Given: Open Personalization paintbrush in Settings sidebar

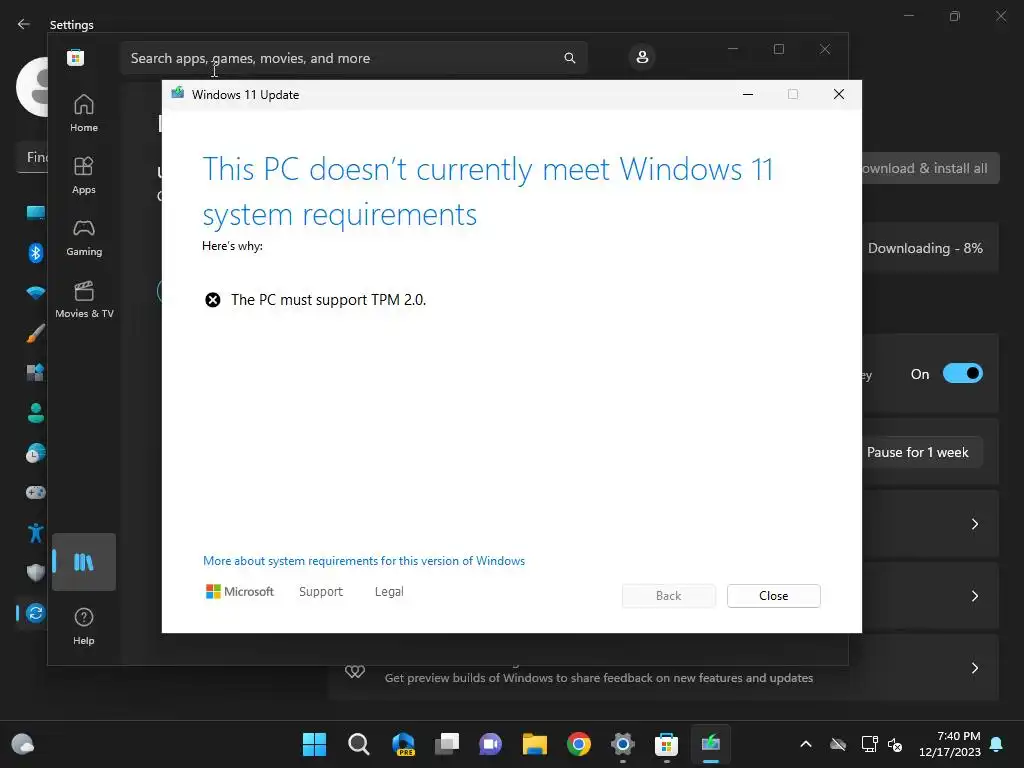Looking at the screenshot, I should click(x=35, y=333).
